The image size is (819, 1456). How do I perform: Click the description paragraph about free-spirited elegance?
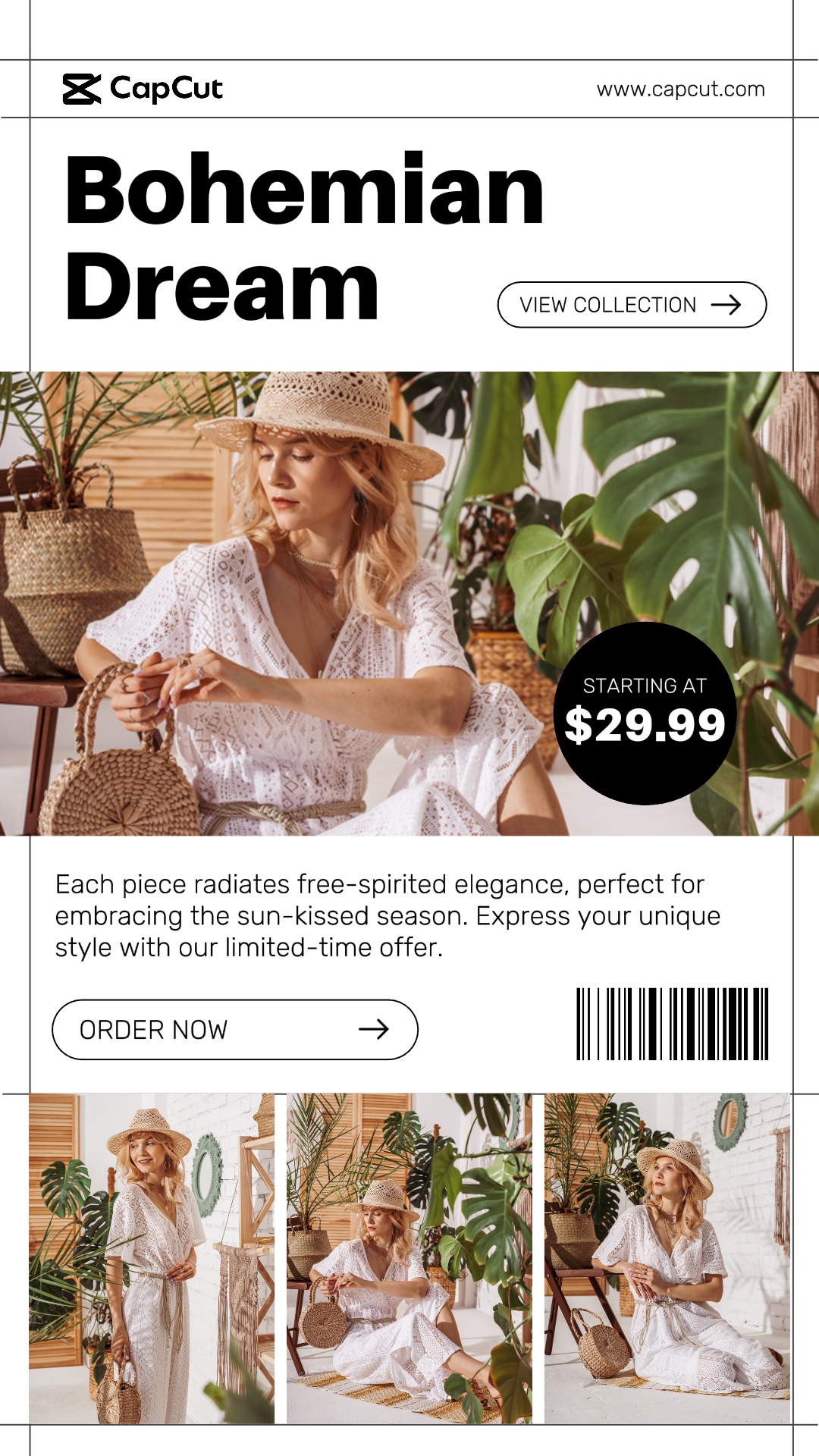click(x=388, y=916)
